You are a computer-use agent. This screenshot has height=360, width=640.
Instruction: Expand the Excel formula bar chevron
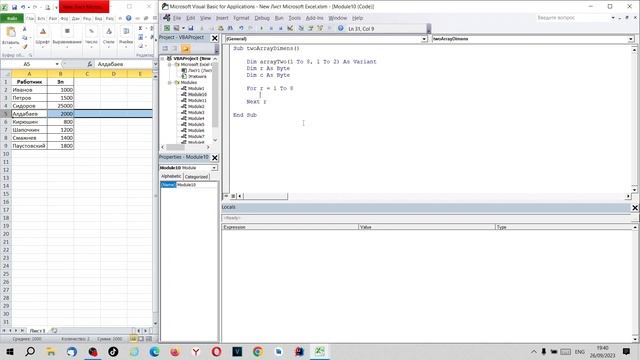[x=155, y=64]
